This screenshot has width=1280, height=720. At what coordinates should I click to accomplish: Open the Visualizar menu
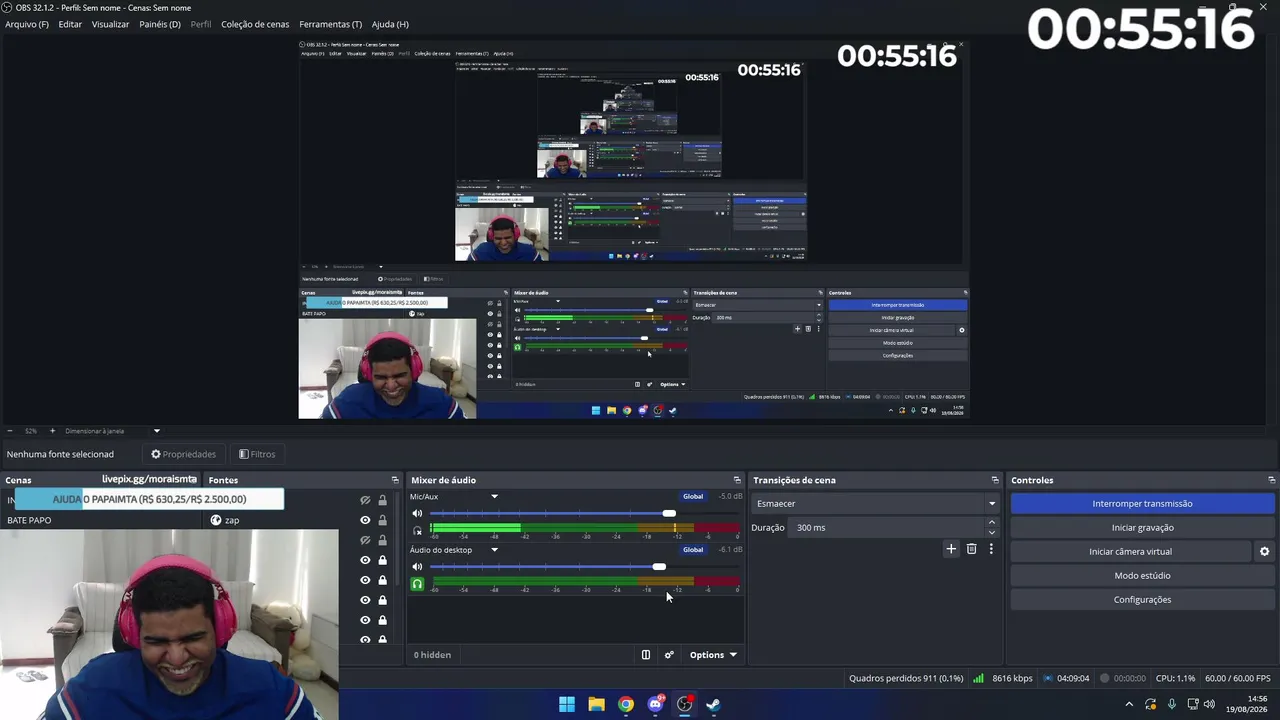point(110,24)
